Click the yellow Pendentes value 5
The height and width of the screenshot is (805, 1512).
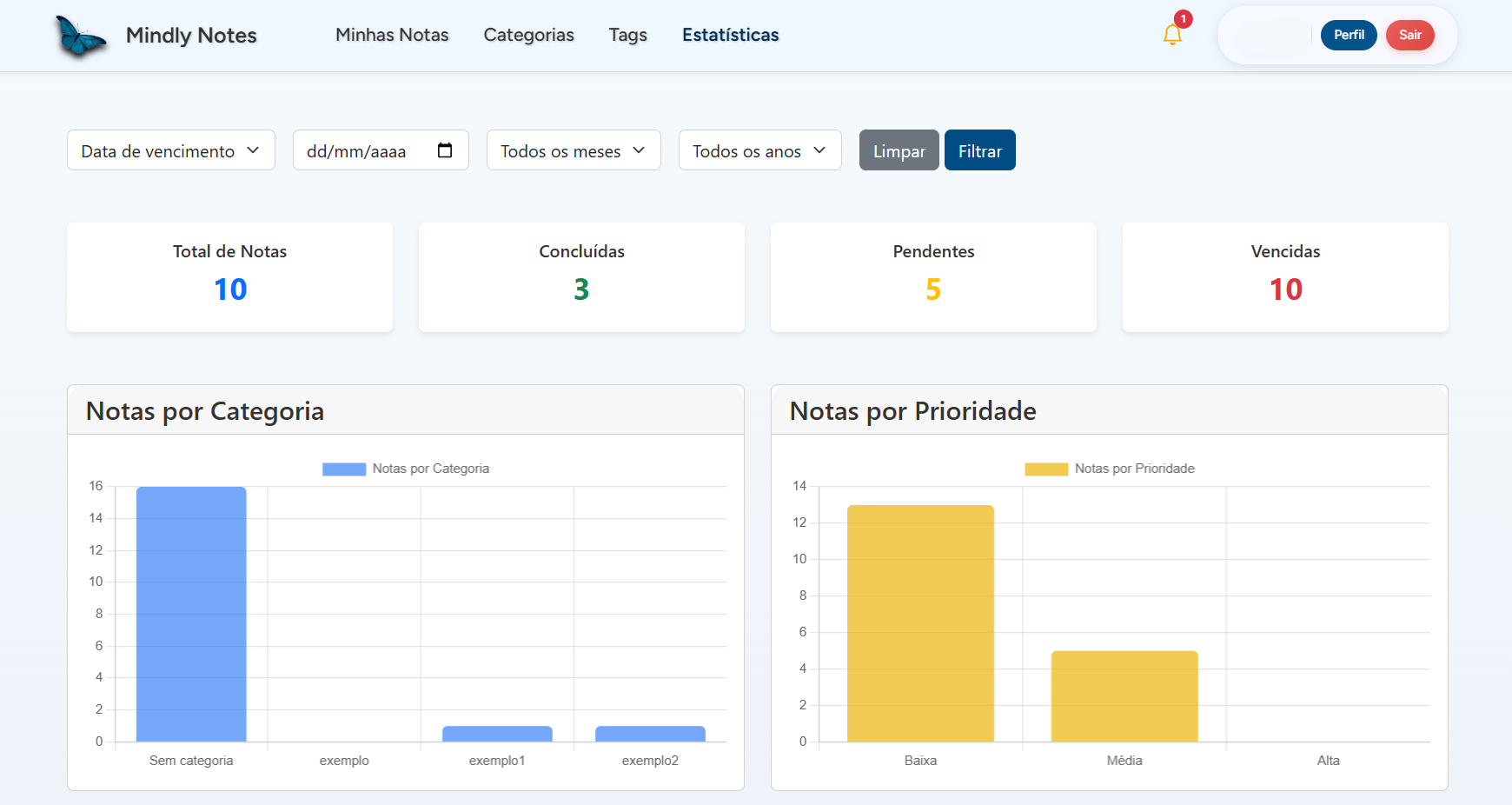[933, 289]
